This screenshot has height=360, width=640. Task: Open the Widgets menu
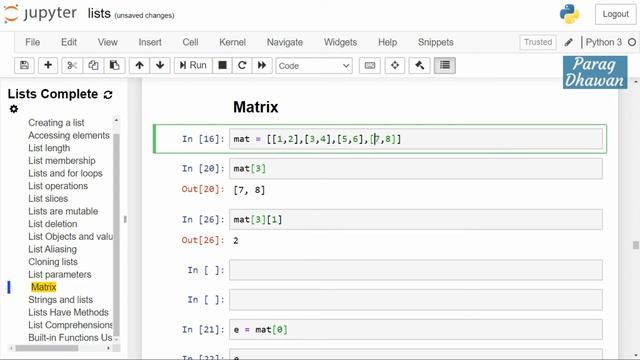(340, 42)
